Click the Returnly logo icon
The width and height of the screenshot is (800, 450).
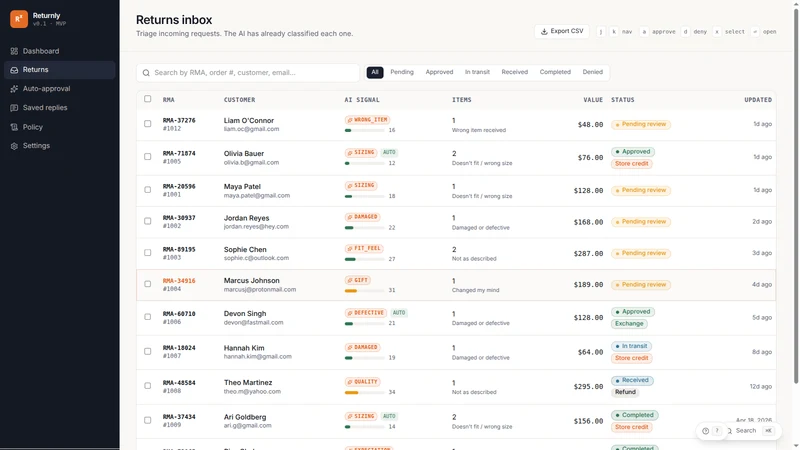click(x=19, y=19)
